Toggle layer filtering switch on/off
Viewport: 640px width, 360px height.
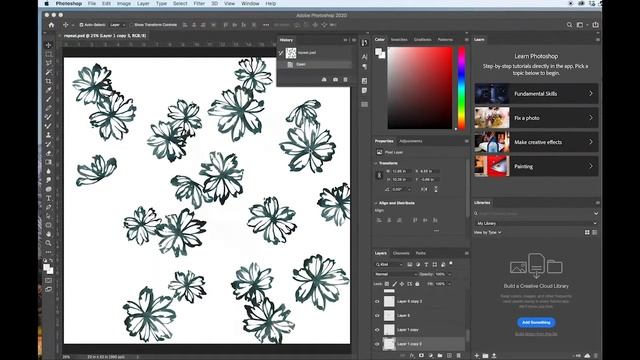coord(451,264)
